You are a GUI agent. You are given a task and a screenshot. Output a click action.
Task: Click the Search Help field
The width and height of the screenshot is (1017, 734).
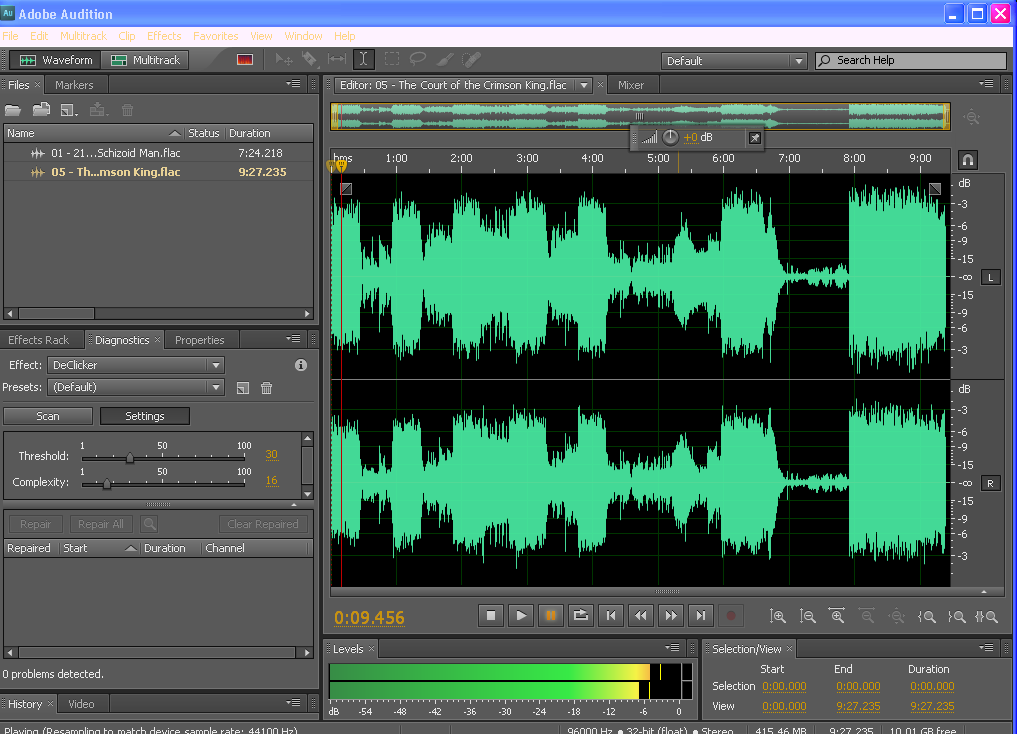[911, 60]
